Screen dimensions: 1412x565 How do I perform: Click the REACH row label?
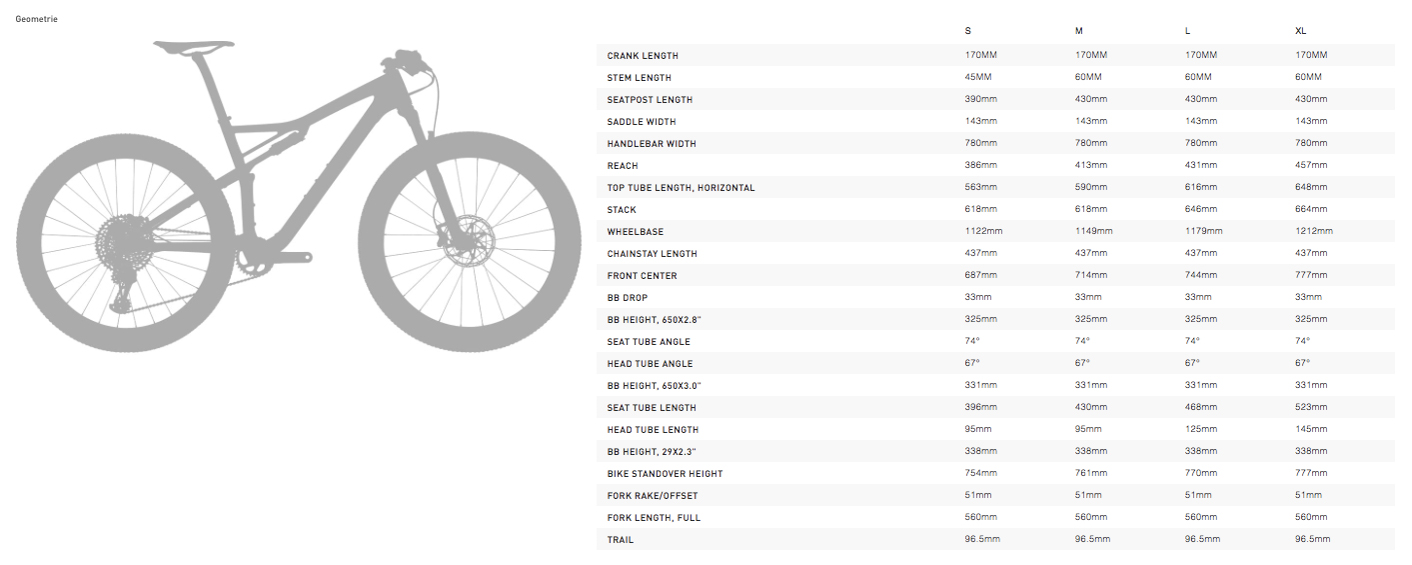622,166
